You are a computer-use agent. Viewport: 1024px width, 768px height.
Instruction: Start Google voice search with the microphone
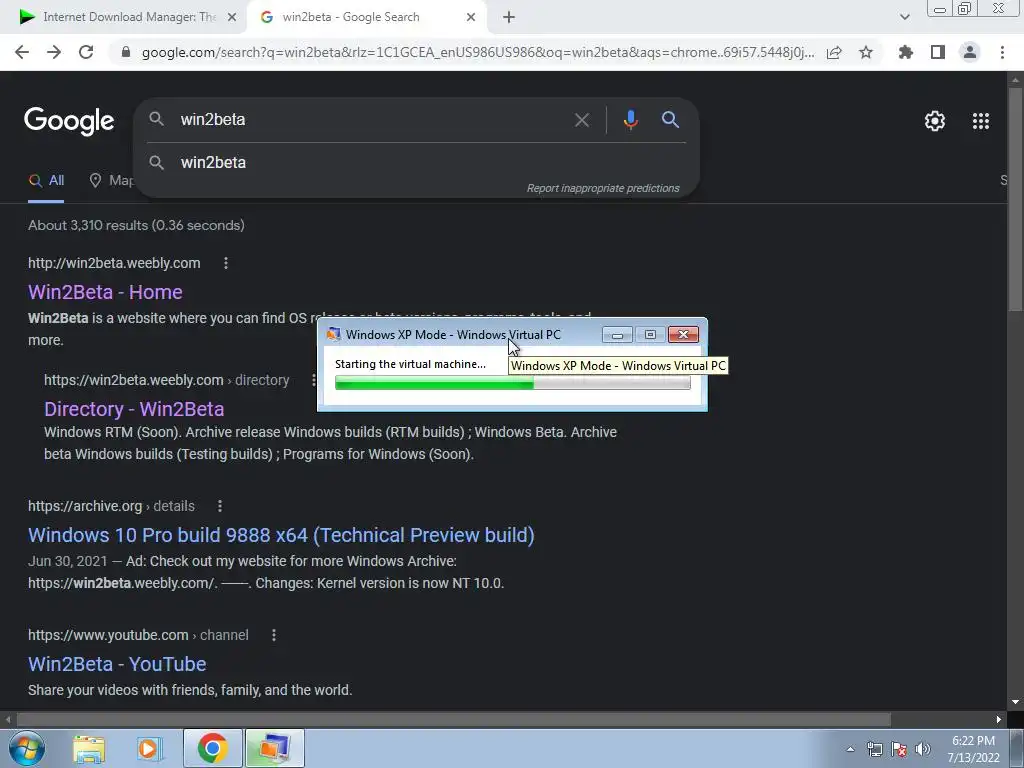point(630,120)
